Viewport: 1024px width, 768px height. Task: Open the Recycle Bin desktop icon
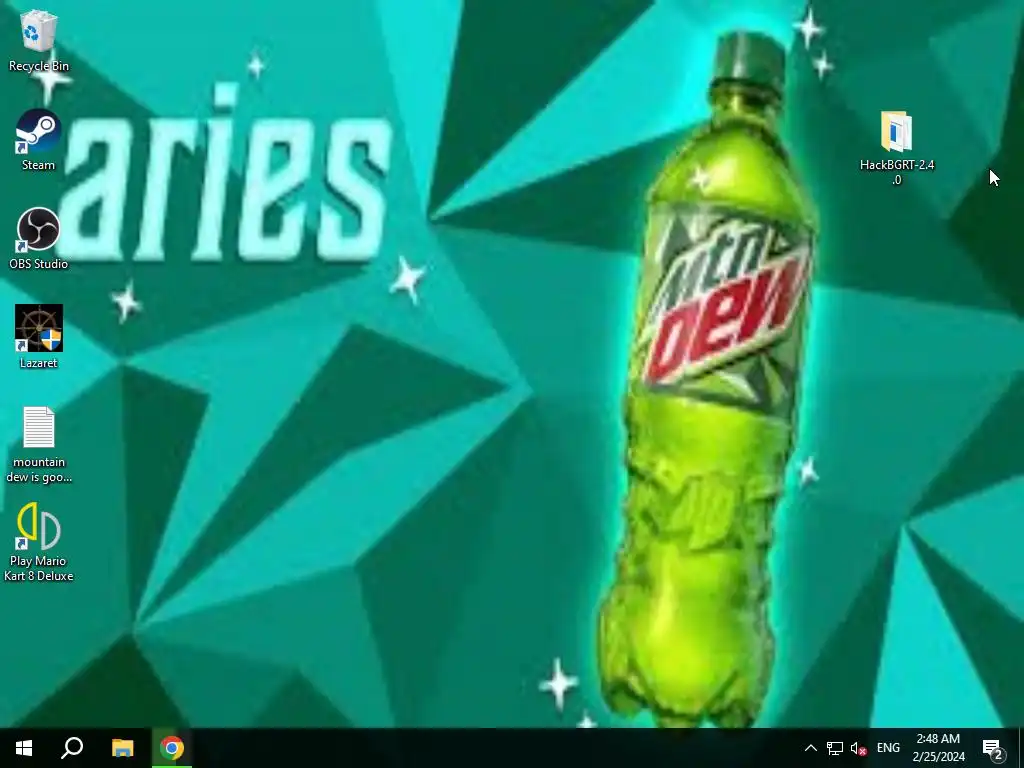(x=39, y=40)
